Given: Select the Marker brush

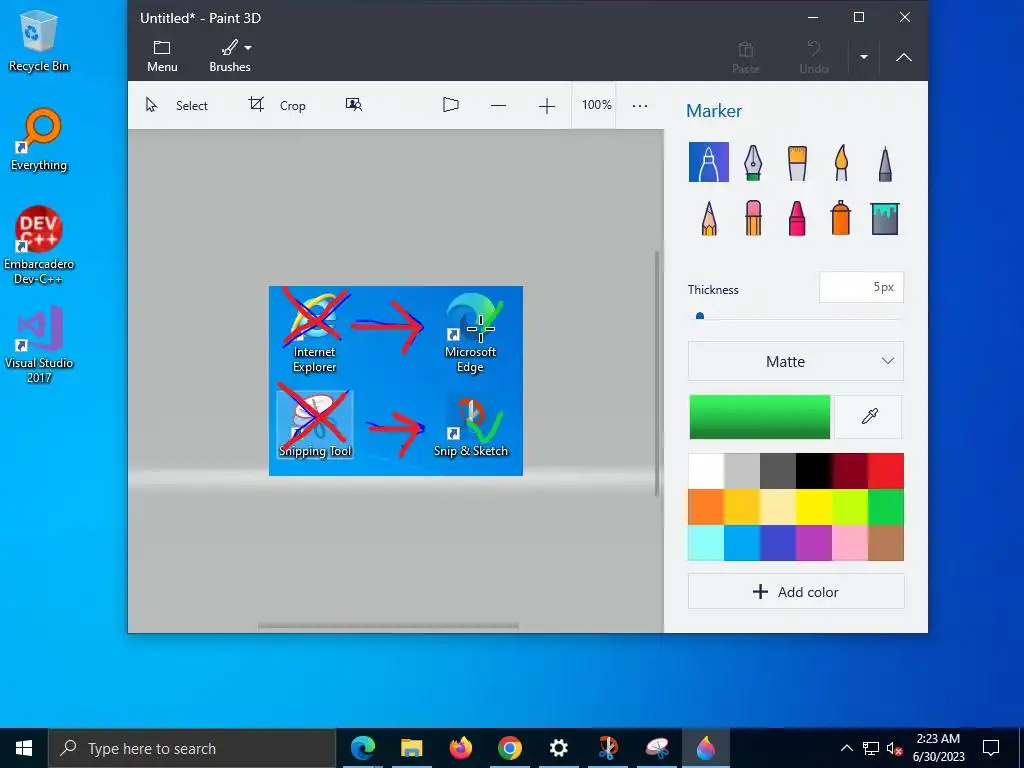Looking at the screenshot, I should point(709,162).
